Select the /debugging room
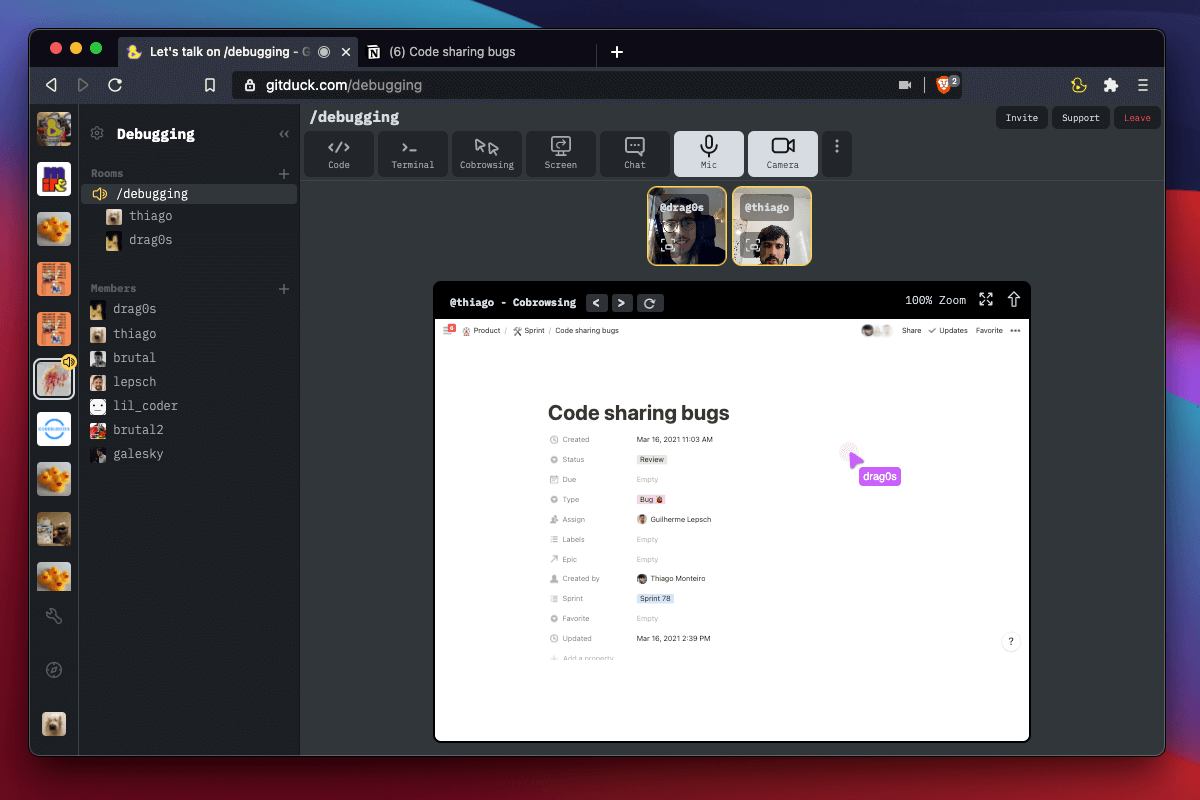Viewport: 1200px width, 800px height. click(x=189, y=194)
